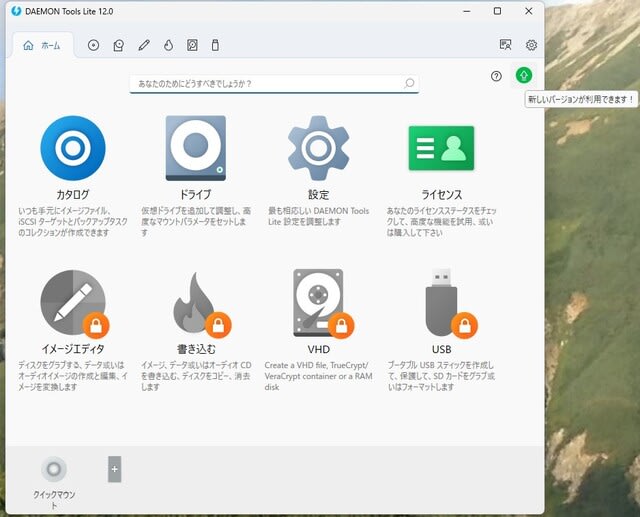Click the 書き込む title text
This screenshot has width=640, height=517.
196,349
